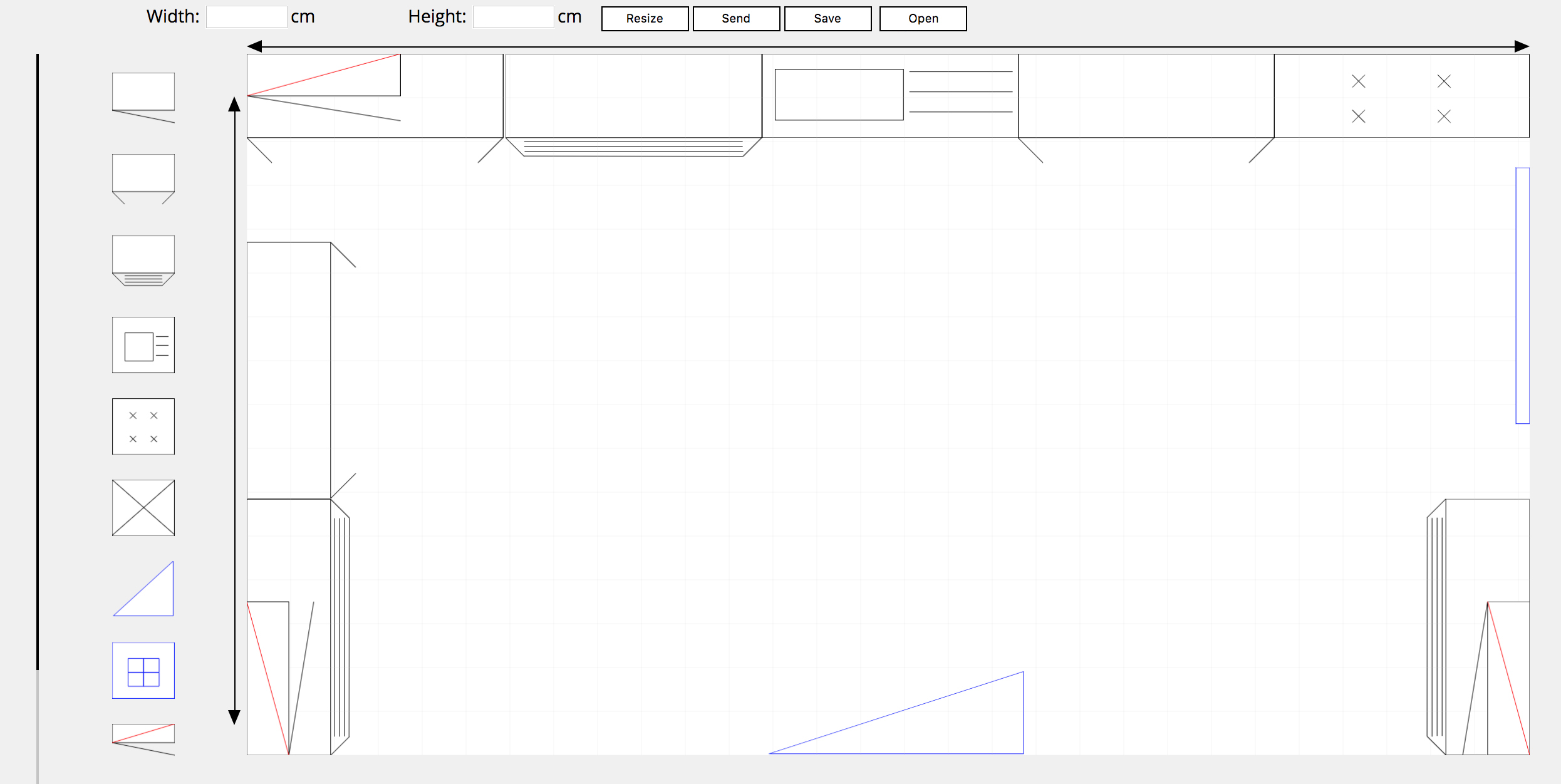Click the vertical scrollbar on the left palette
The image size is (1561, 784).
coord(38,361)
